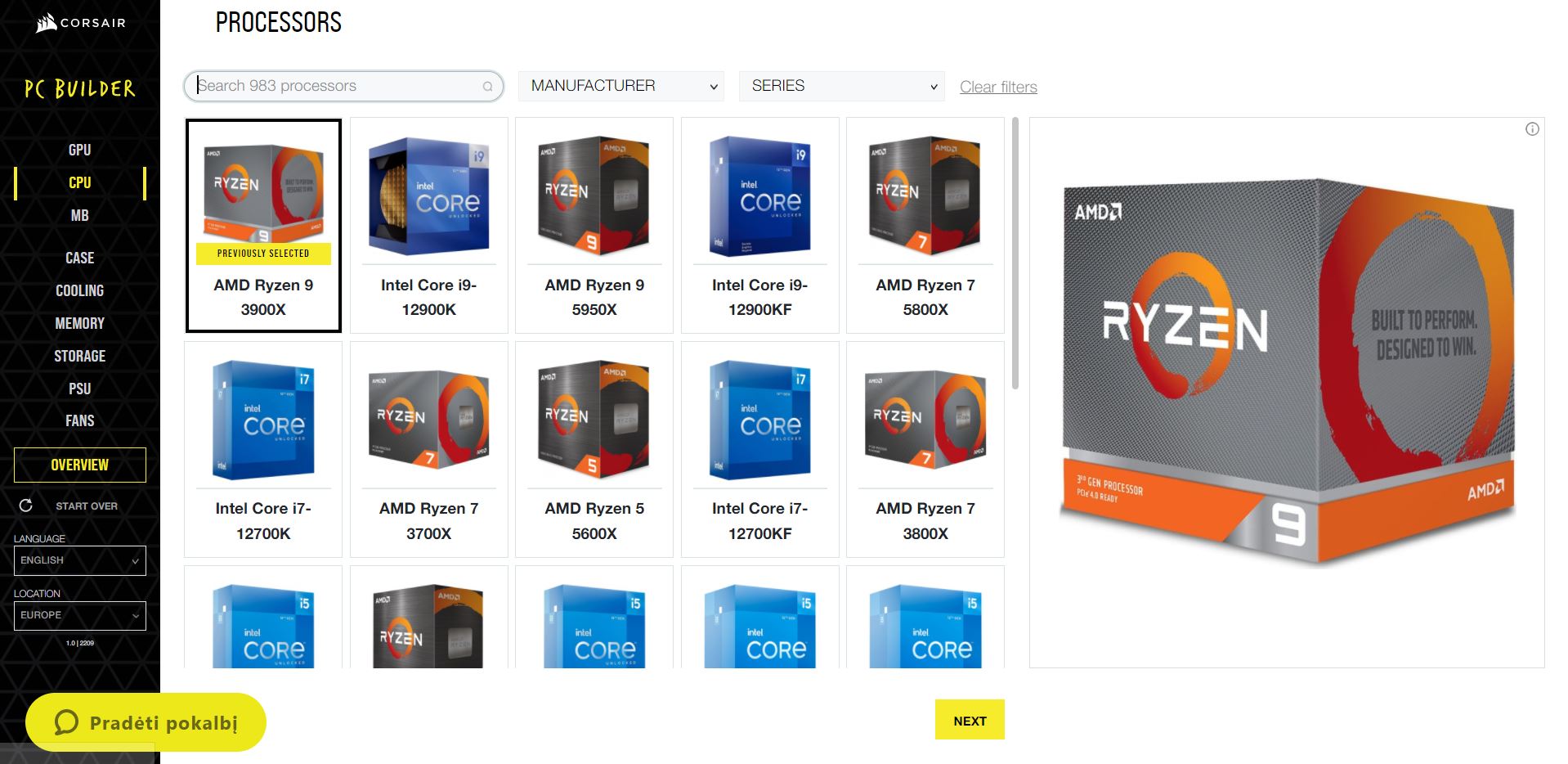Select the AMD Ryzen 7 3700X card
Viewport: 1568px width, 764px height.
(429, 450)
